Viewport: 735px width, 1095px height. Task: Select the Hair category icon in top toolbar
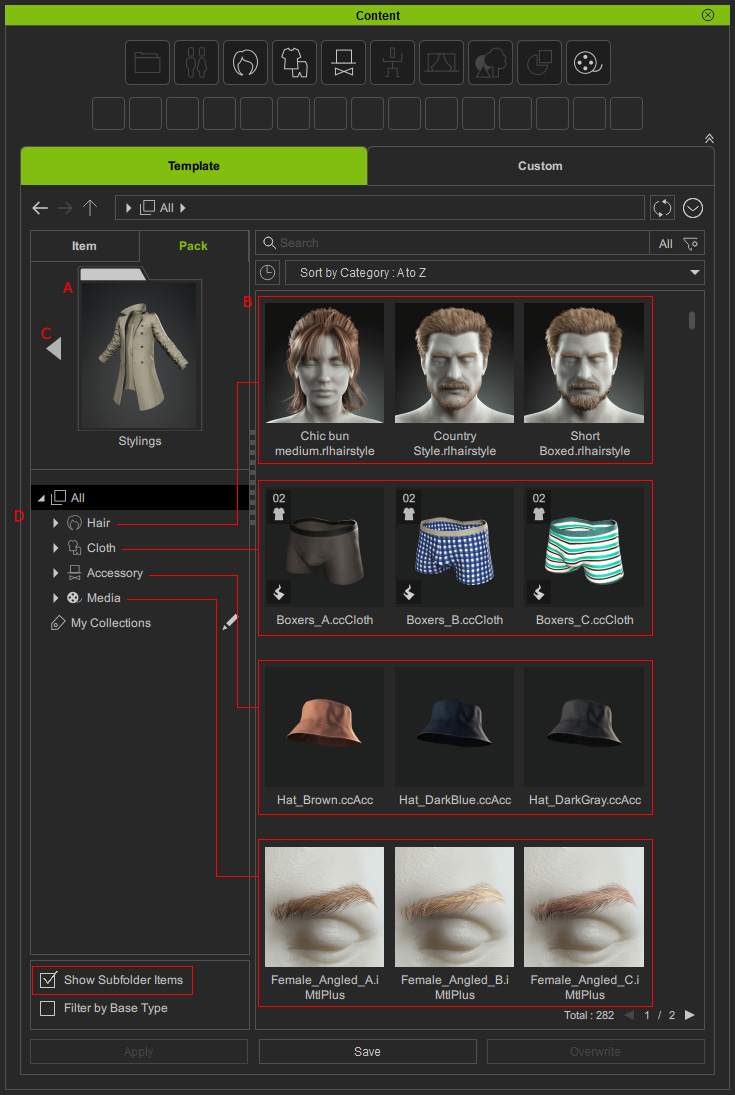(x=245, y=63)
